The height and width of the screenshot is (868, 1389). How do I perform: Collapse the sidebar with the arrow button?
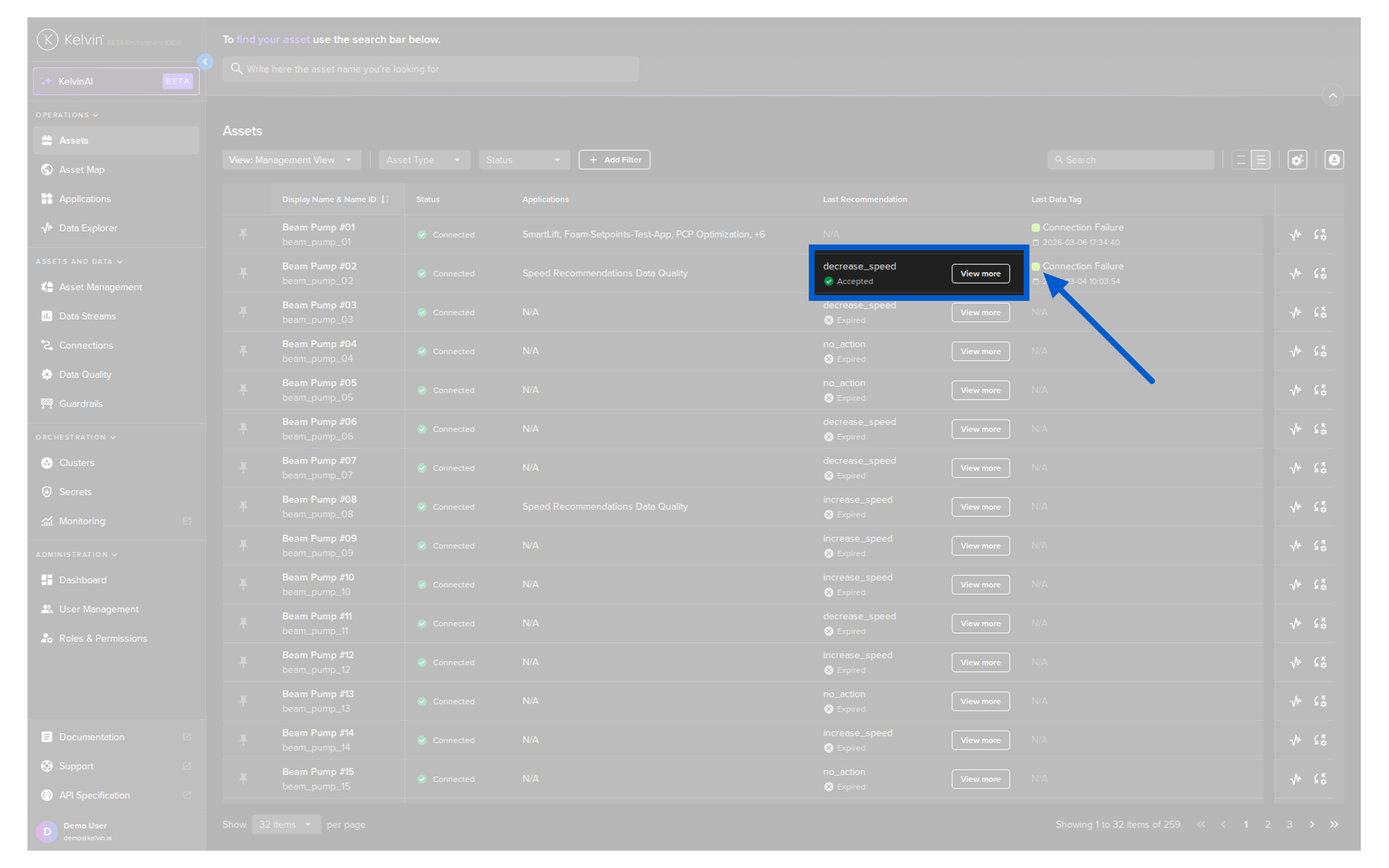click(205, 62)
